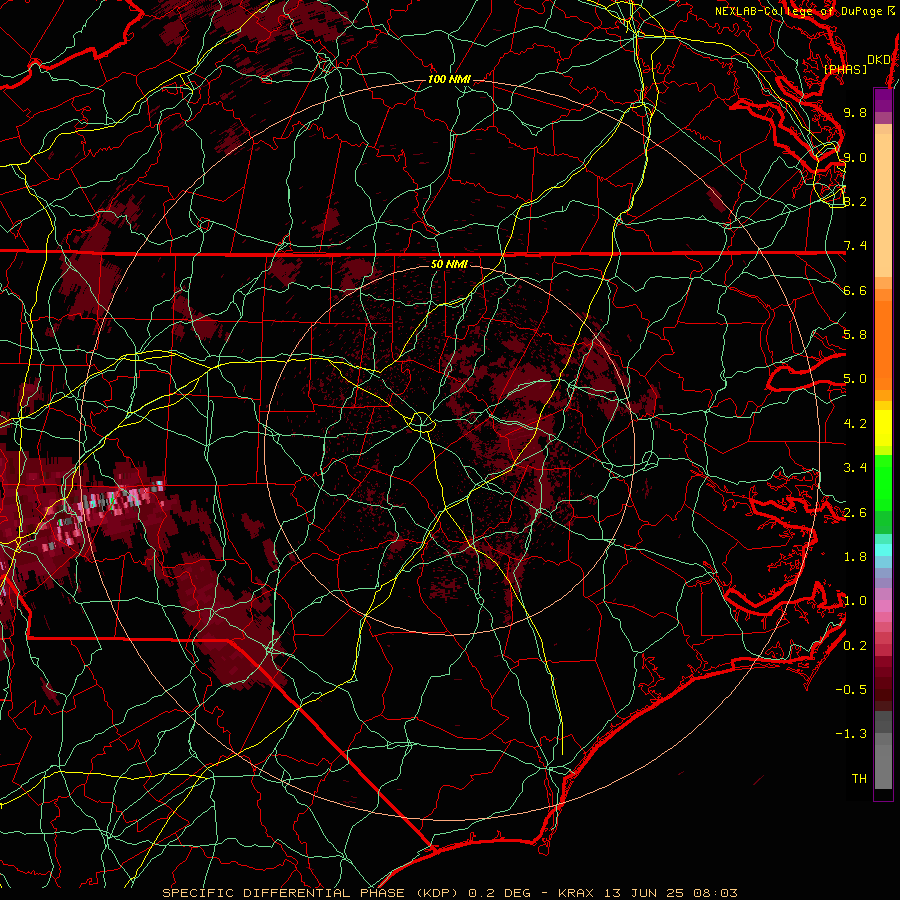Viewport: 900px width, 900px height.
Task: Click the 4.2 value on the color scale
Action: click(x=855, y=424)
